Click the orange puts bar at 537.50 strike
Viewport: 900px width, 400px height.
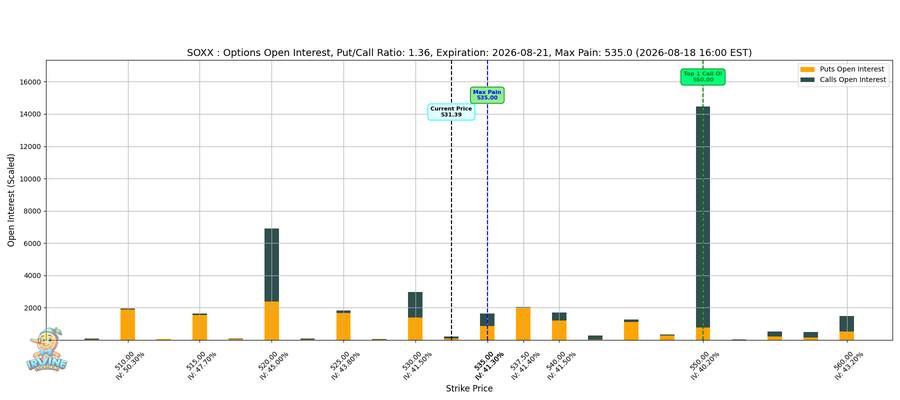click(523, 324)
